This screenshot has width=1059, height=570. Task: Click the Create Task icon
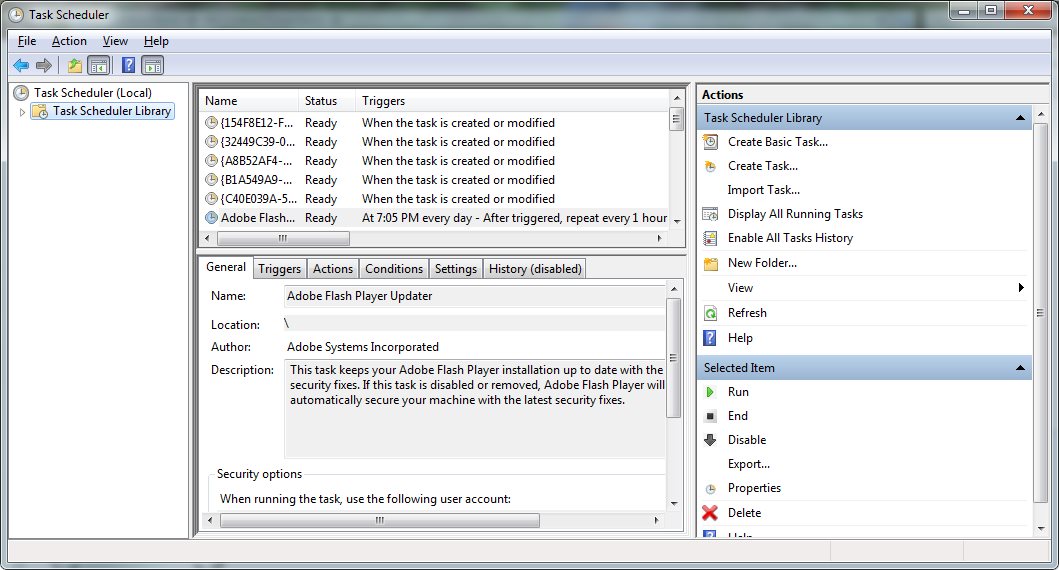coord(711,166)
